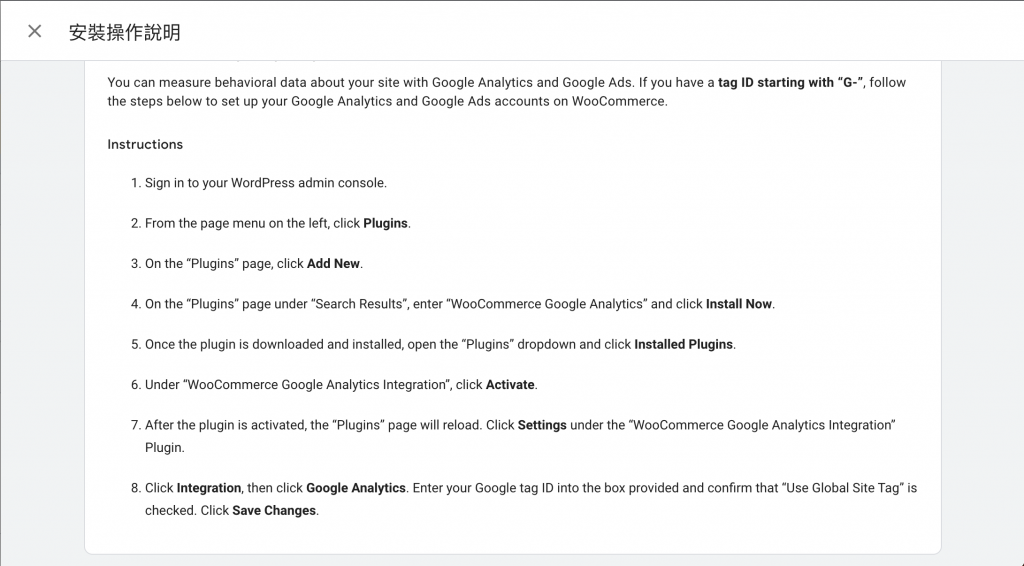This screenshot has height=566, width=1024.
Task: Click bold 'Install Now' in step 4
Action: click(x=739, y=304)
